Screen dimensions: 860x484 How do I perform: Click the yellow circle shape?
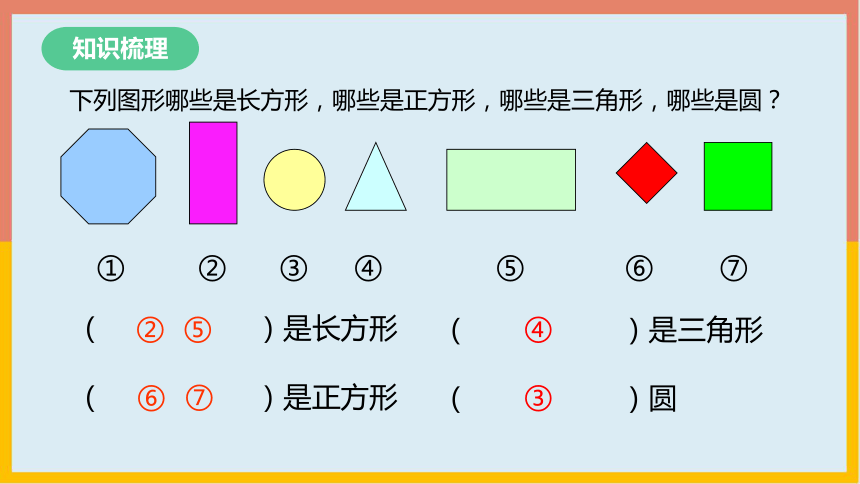(295, 179)
